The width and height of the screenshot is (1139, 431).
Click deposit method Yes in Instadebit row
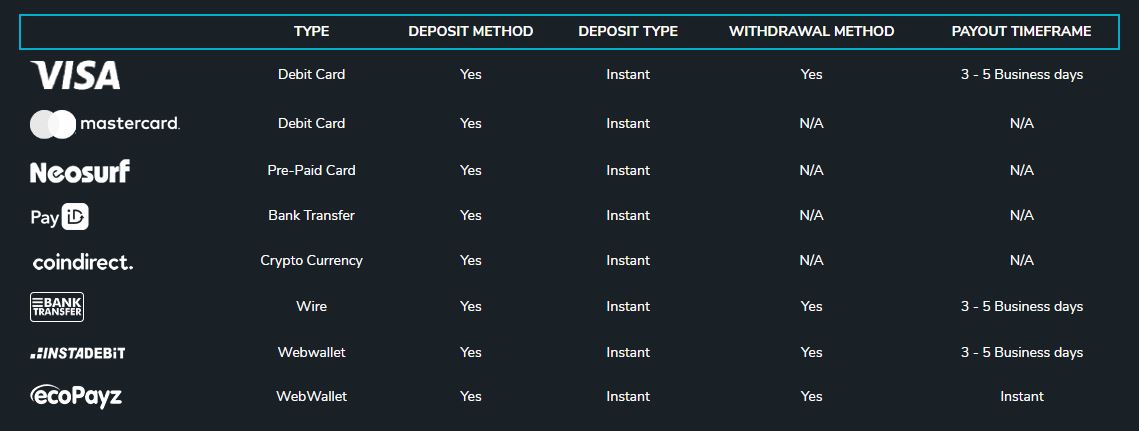click(x=471, y=352)
